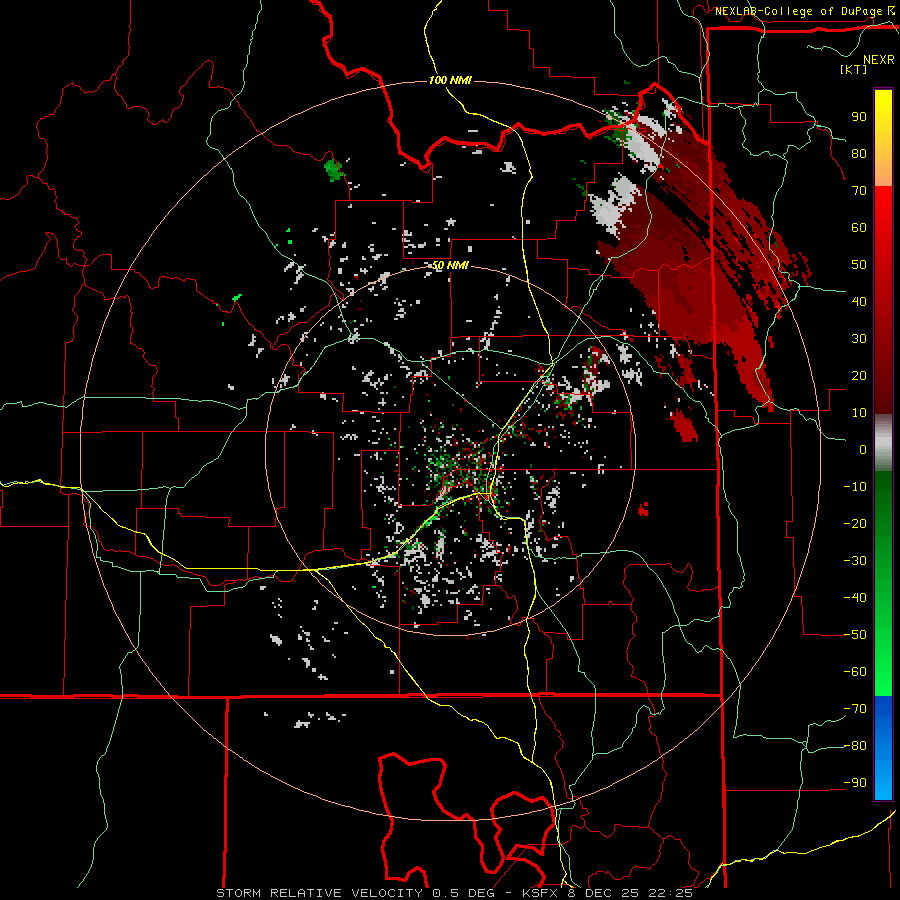Click the -70 knot label on color scale
The image size is (900, 900).
pos(855,709)
